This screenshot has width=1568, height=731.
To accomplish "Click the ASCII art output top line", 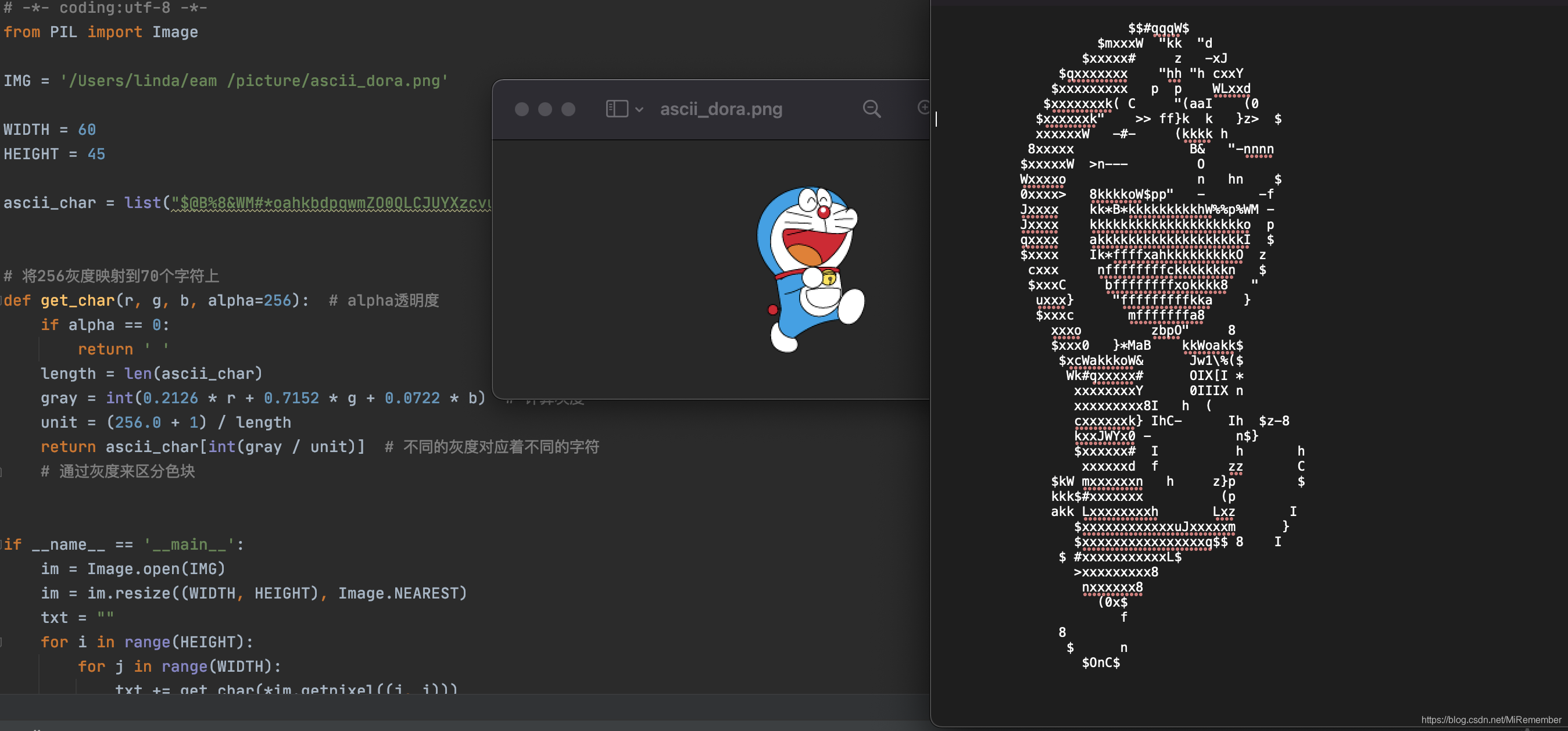I will coord(1158,28).
